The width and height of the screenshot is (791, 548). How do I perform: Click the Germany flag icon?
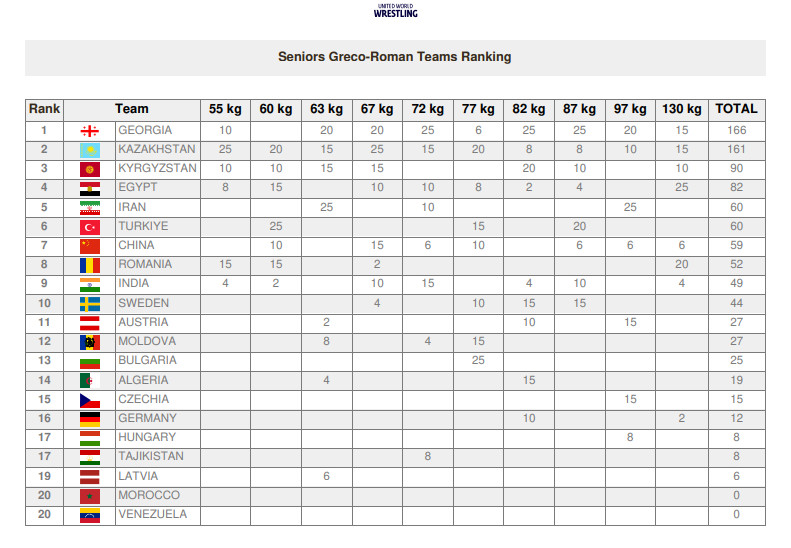(90, 419)
